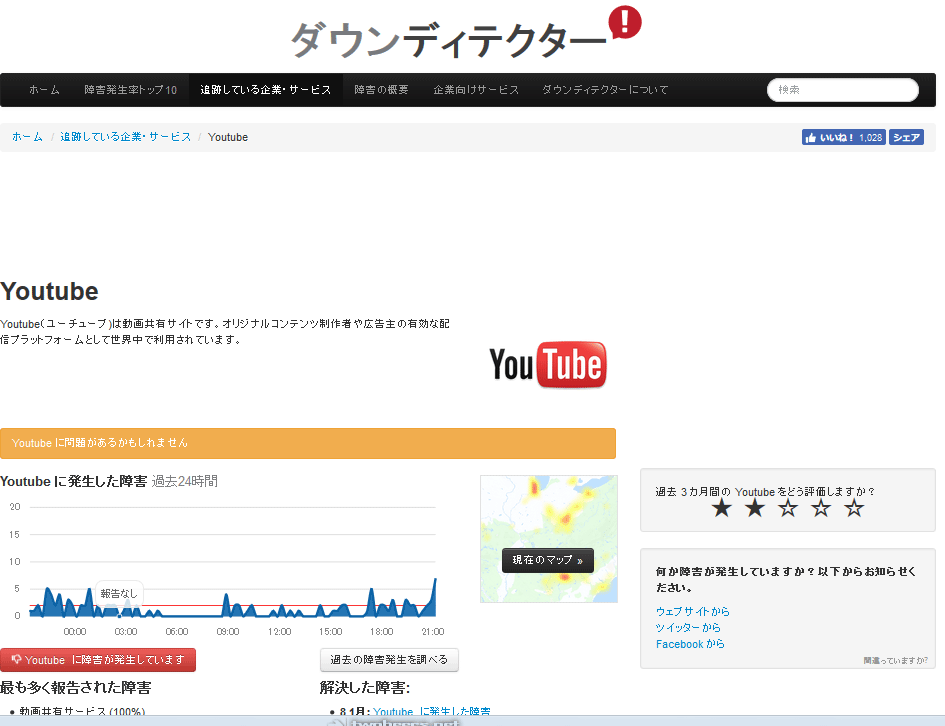
Task: Click the YouTube logo image
Action: [x=548, y=365]
